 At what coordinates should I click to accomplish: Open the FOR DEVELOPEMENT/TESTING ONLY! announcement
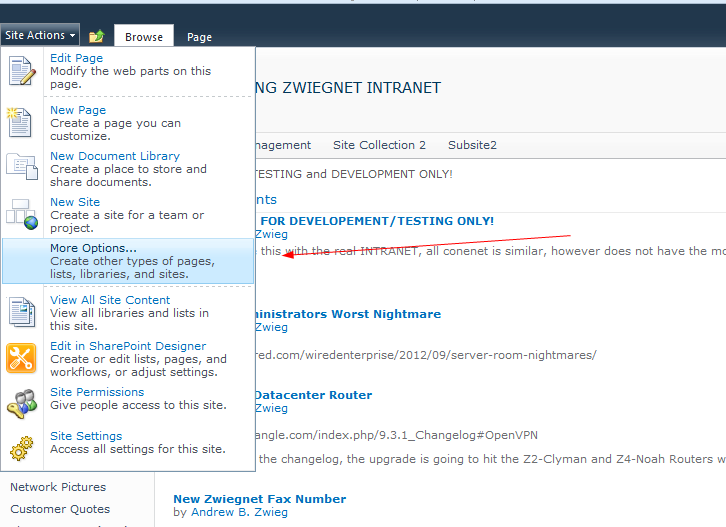click(377, 221)
